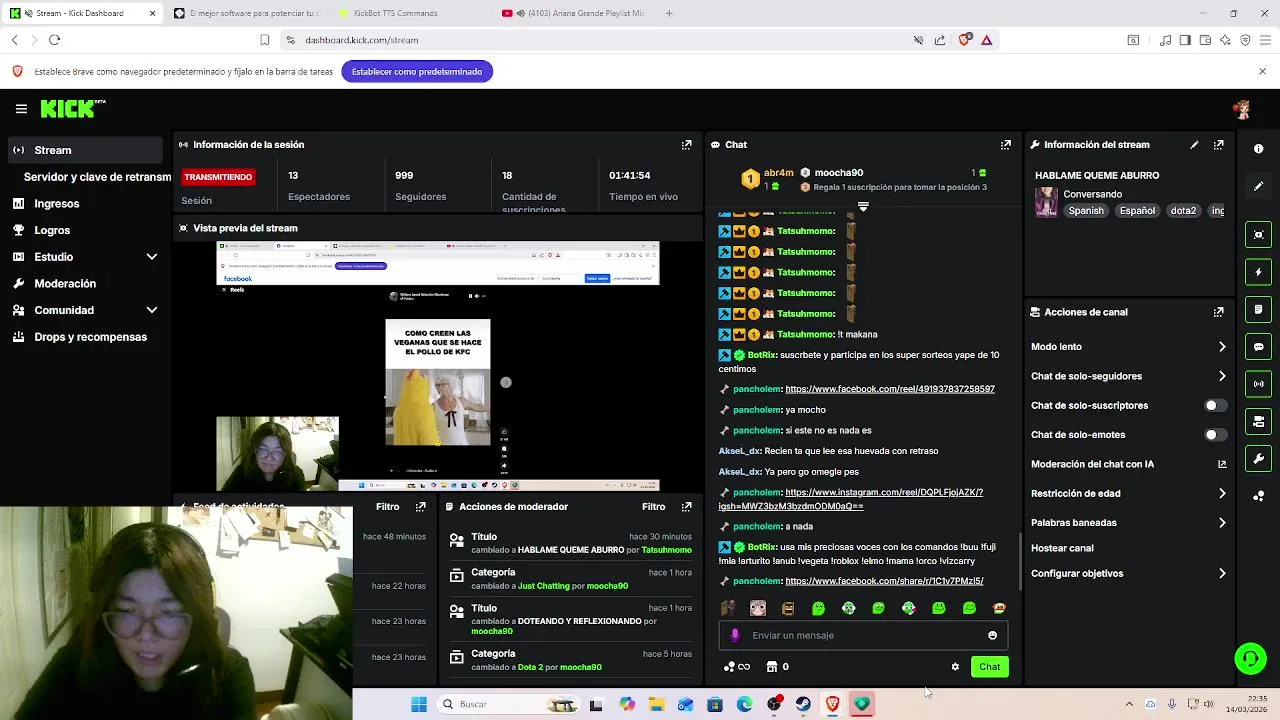Open Servidor y clave de retransmisión
The width and height of the screenshot is (1280, 720).
coord(97,177)
